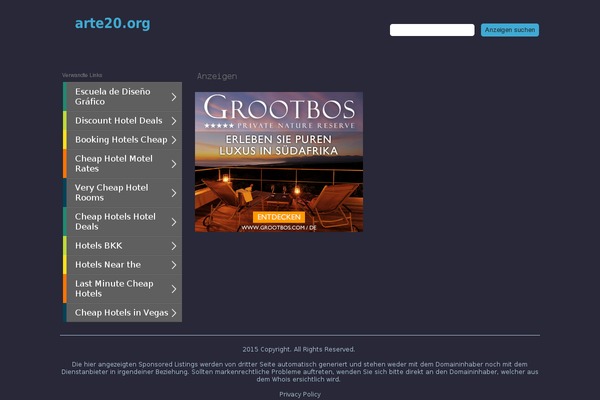Click chevron arrow beside Very Cheap Hotel Rooms
The image size is (600, 400).
point(174,193)
